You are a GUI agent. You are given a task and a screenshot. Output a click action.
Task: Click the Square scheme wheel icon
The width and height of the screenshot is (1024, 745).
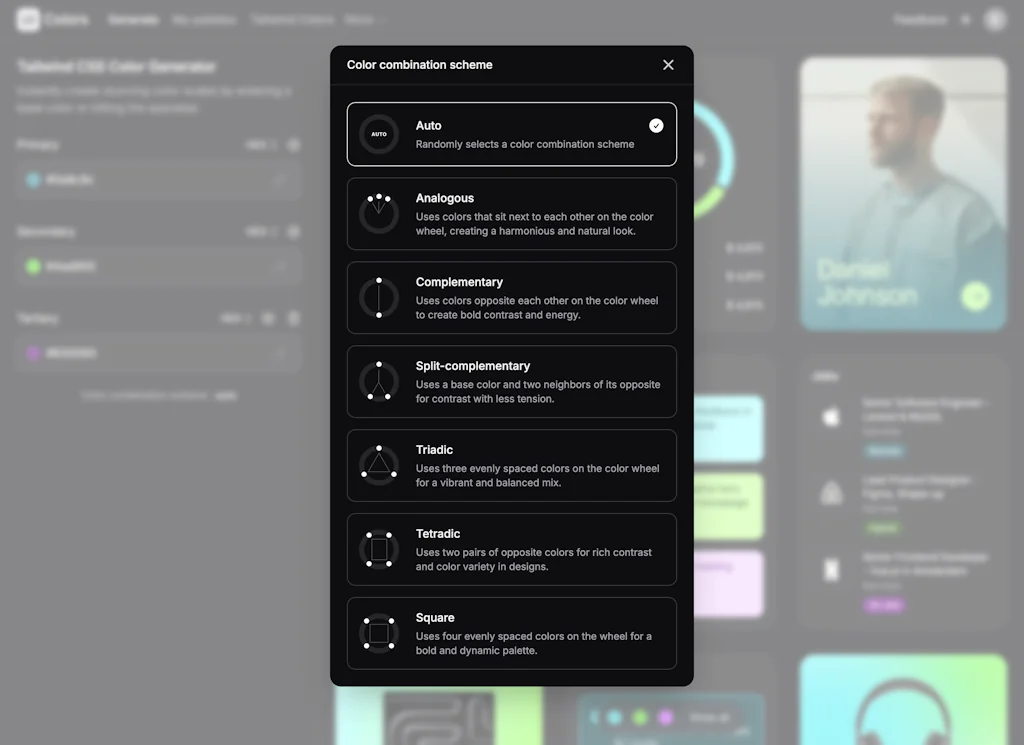[379, 633]
